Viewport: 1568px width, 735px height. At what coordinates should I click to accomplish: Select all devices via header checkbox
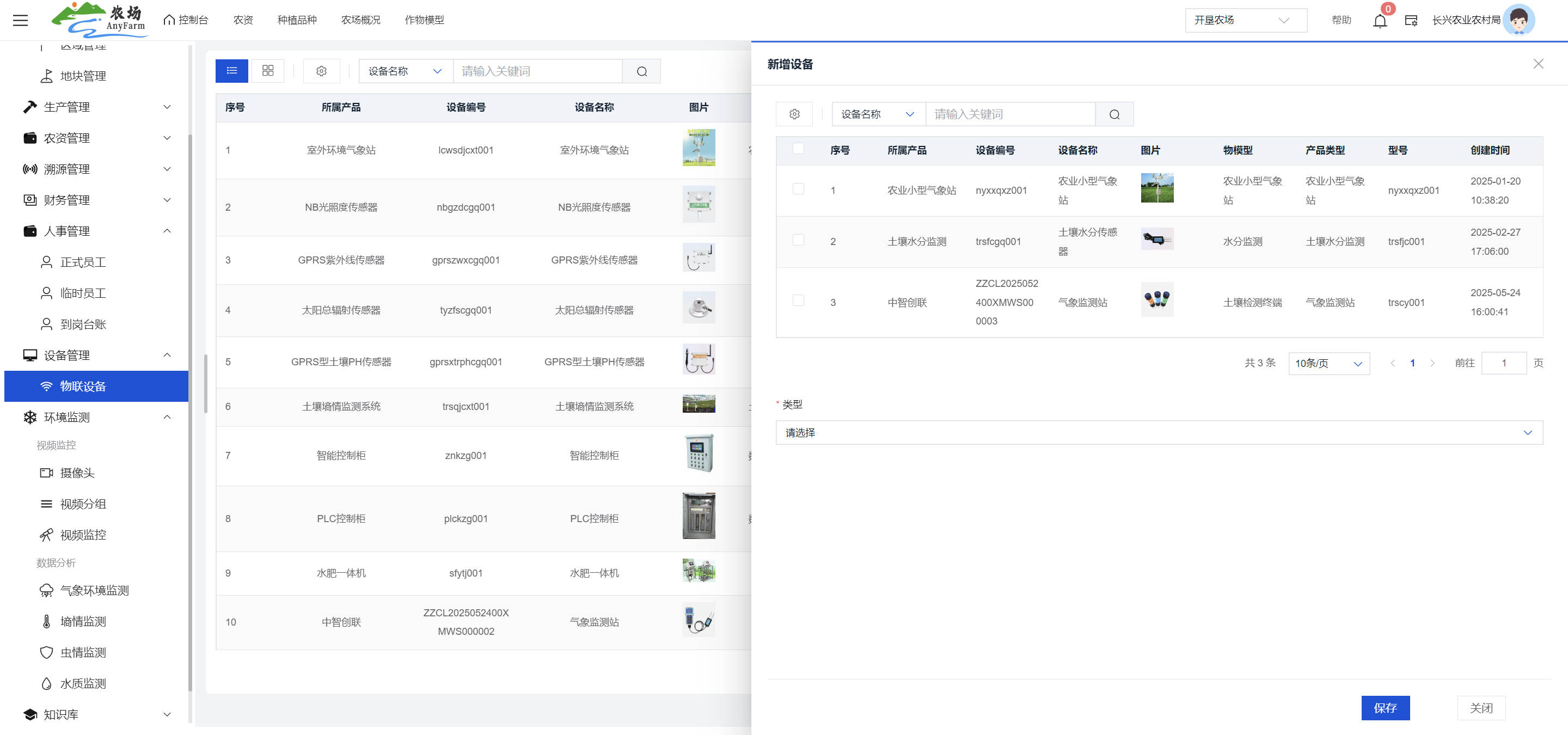coord(798,149)
